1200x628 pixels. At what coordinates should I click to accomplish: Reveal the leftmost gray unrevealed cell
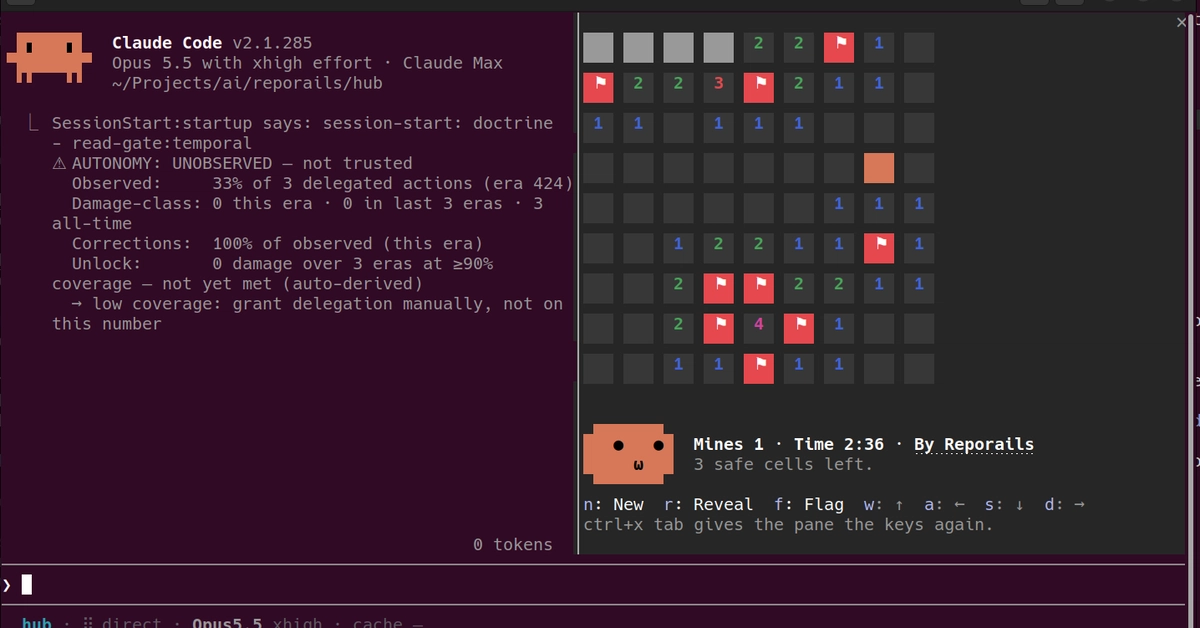pos(599,48)
